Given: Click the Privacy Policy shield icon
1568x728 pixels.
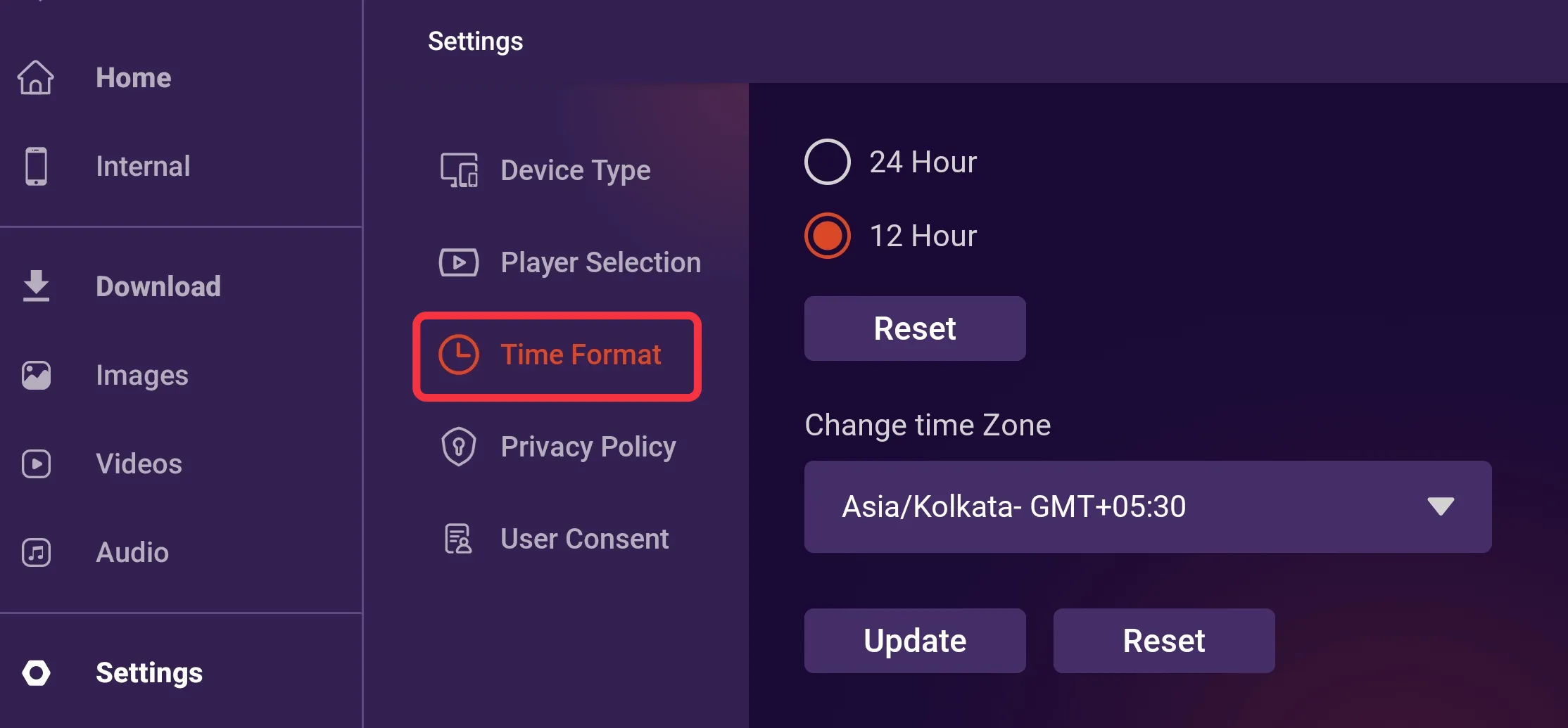Looking at the screenshot, I should click(459, 447).
